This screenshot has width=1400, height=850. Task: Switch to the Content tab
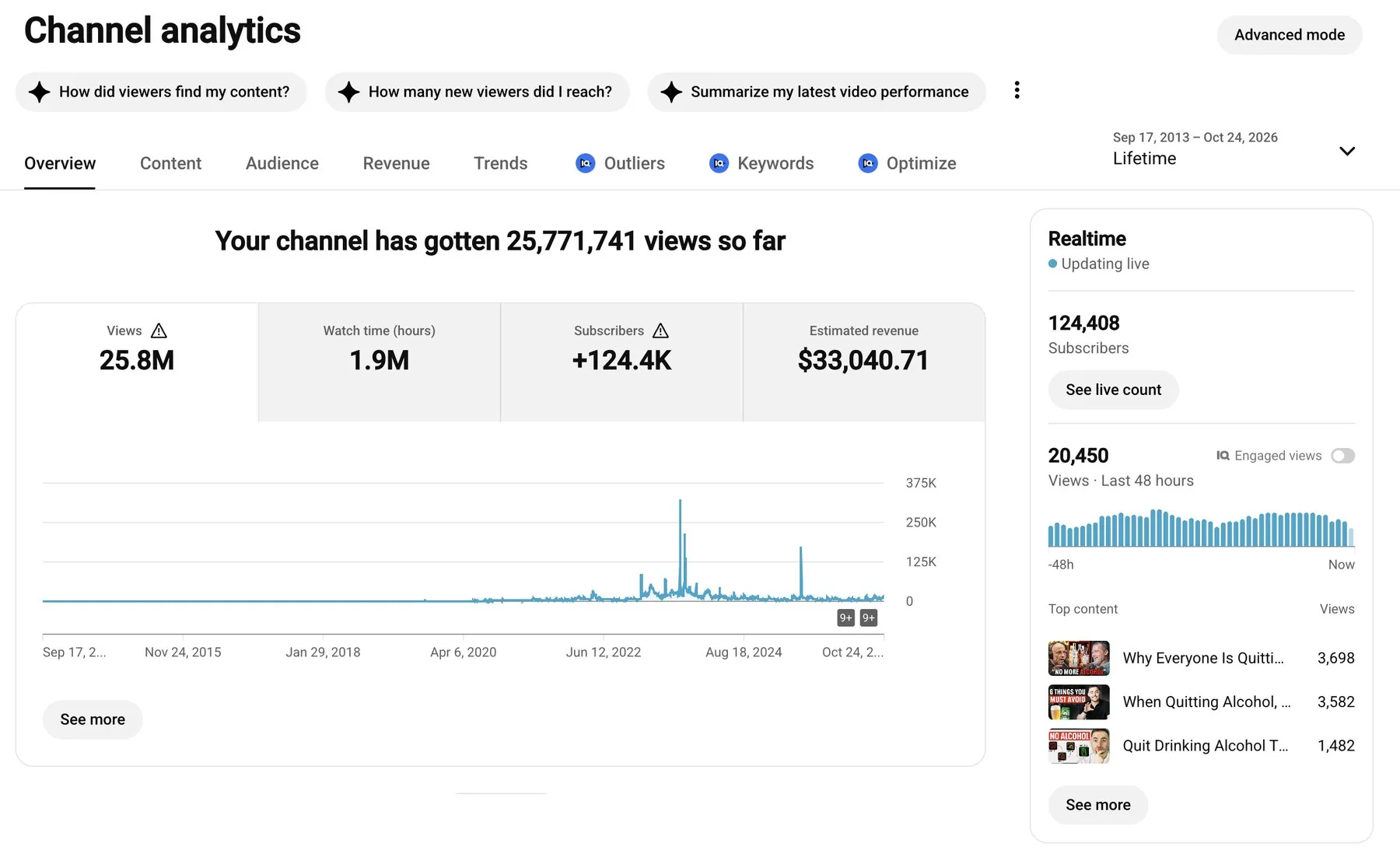pyautogui.click(x=170, y=163)
